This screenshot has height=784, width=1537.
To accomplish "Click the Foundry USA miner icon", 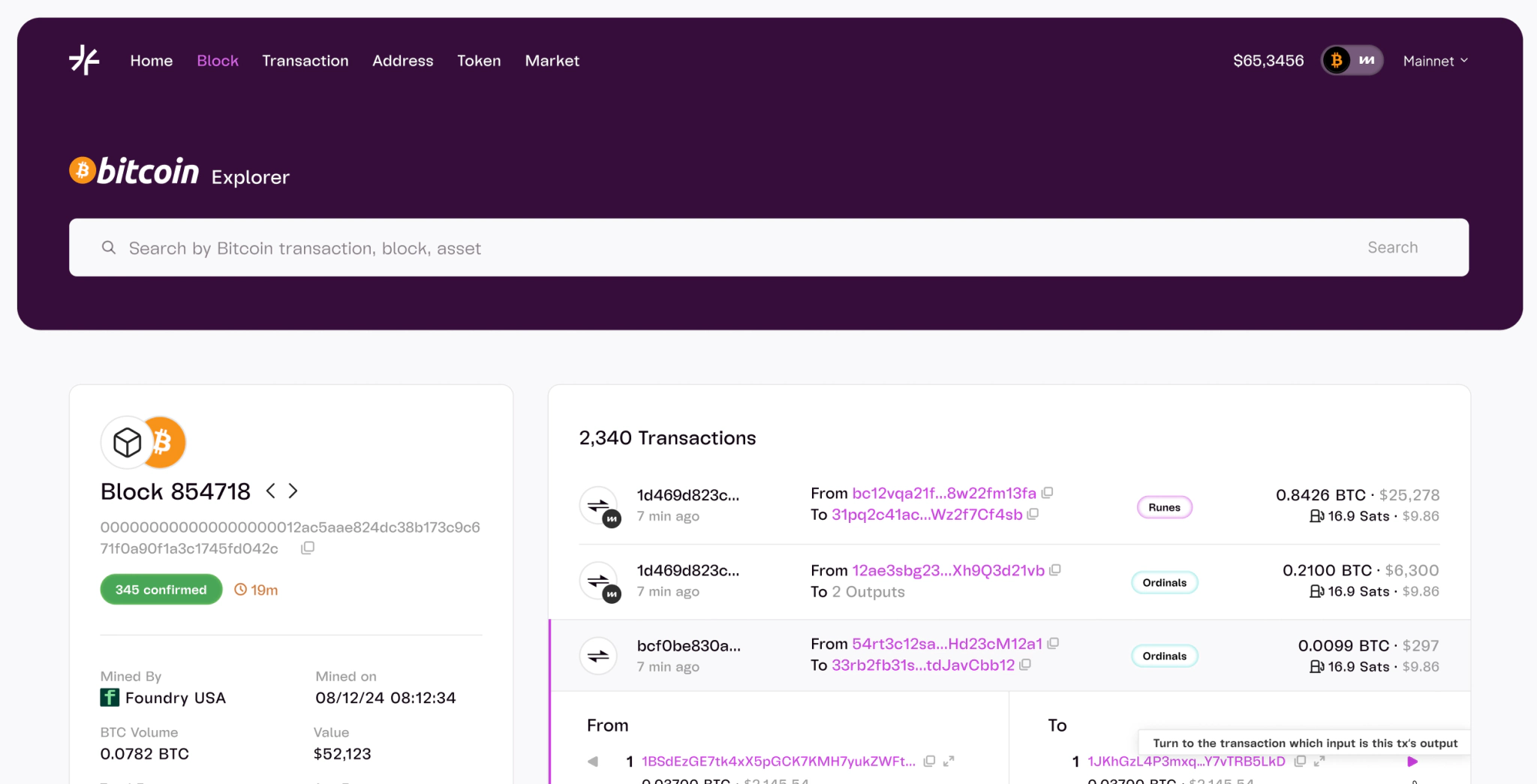I will pyautogui.click(x=110, y=698).
